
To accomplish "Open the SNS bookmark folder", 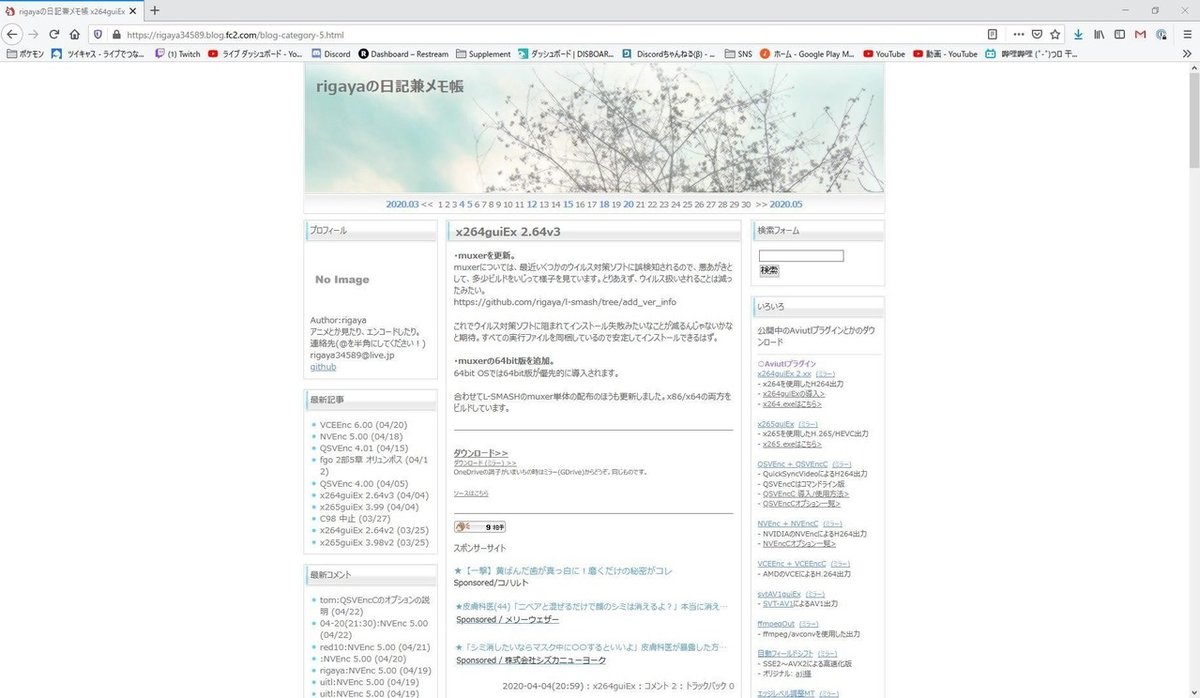I will click(x=738, y=54).
